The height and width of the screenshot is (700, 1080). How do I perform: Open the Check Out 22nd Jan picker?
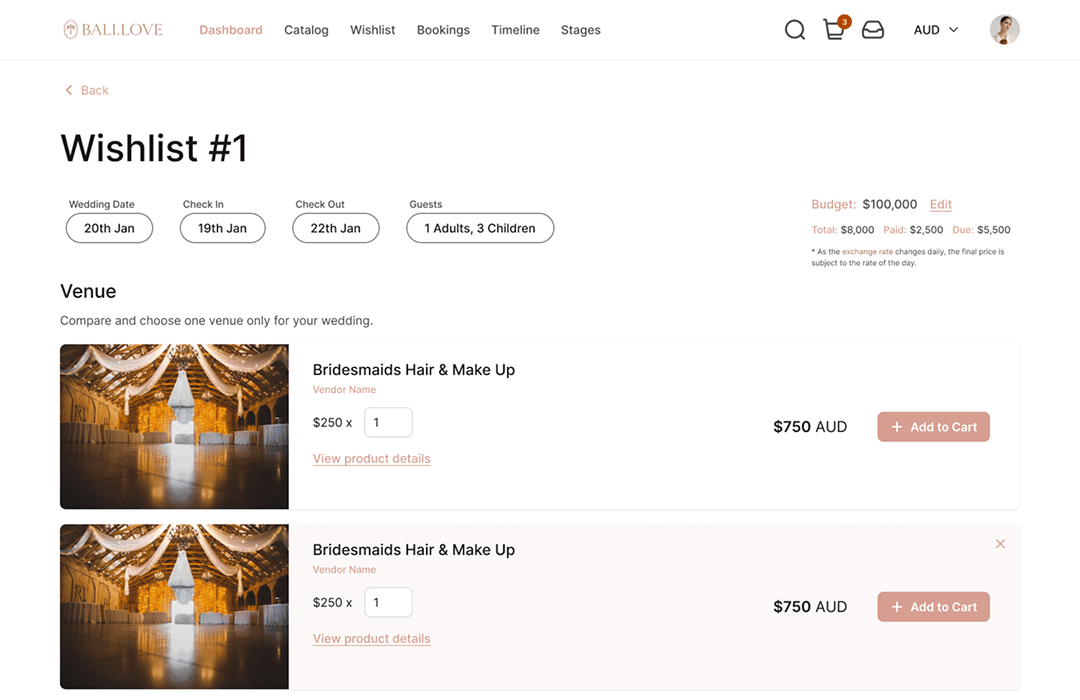pyautogui.click(x=336, y=228)
